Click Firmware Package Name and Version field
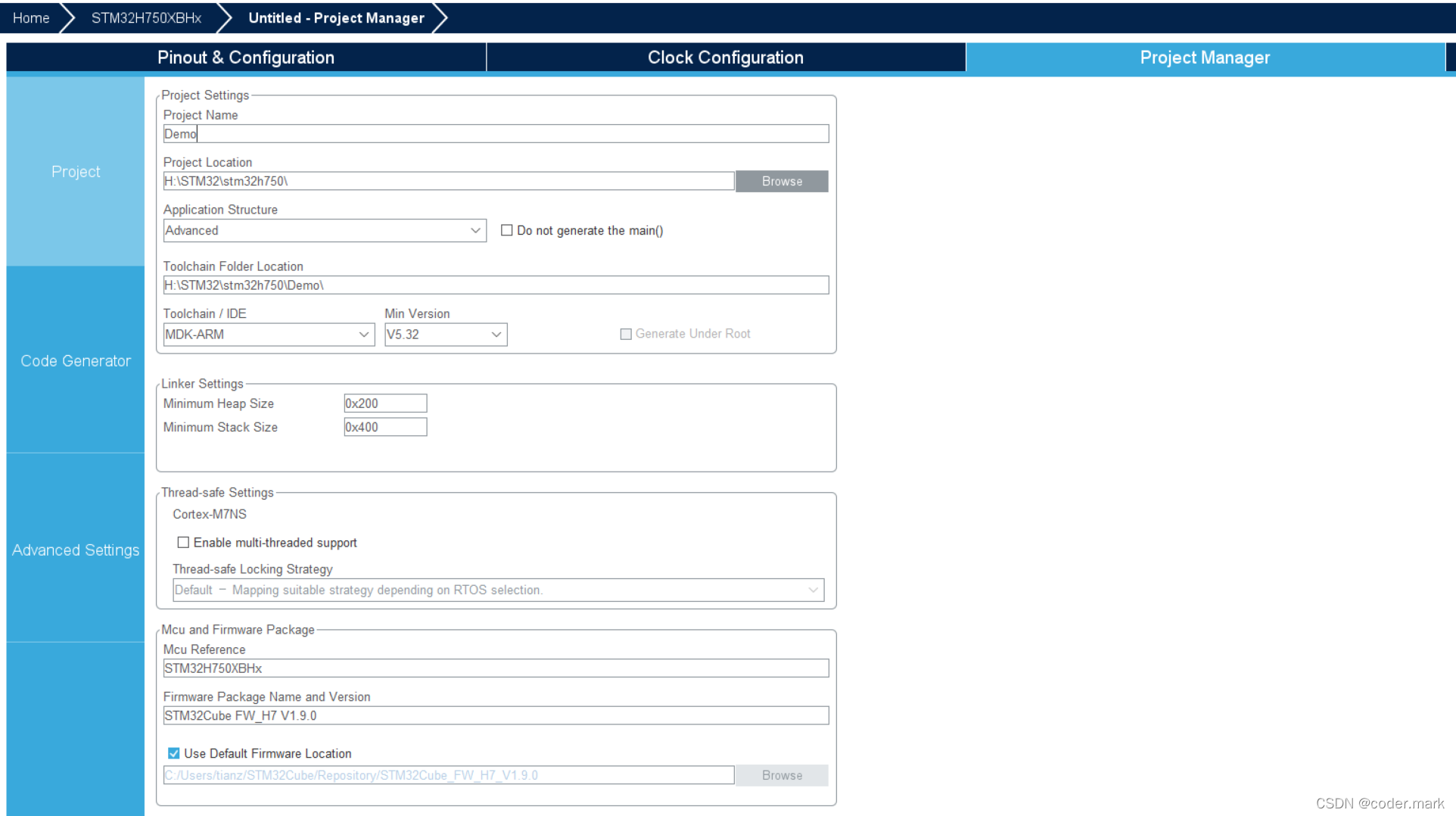 (x=496, y=715)
